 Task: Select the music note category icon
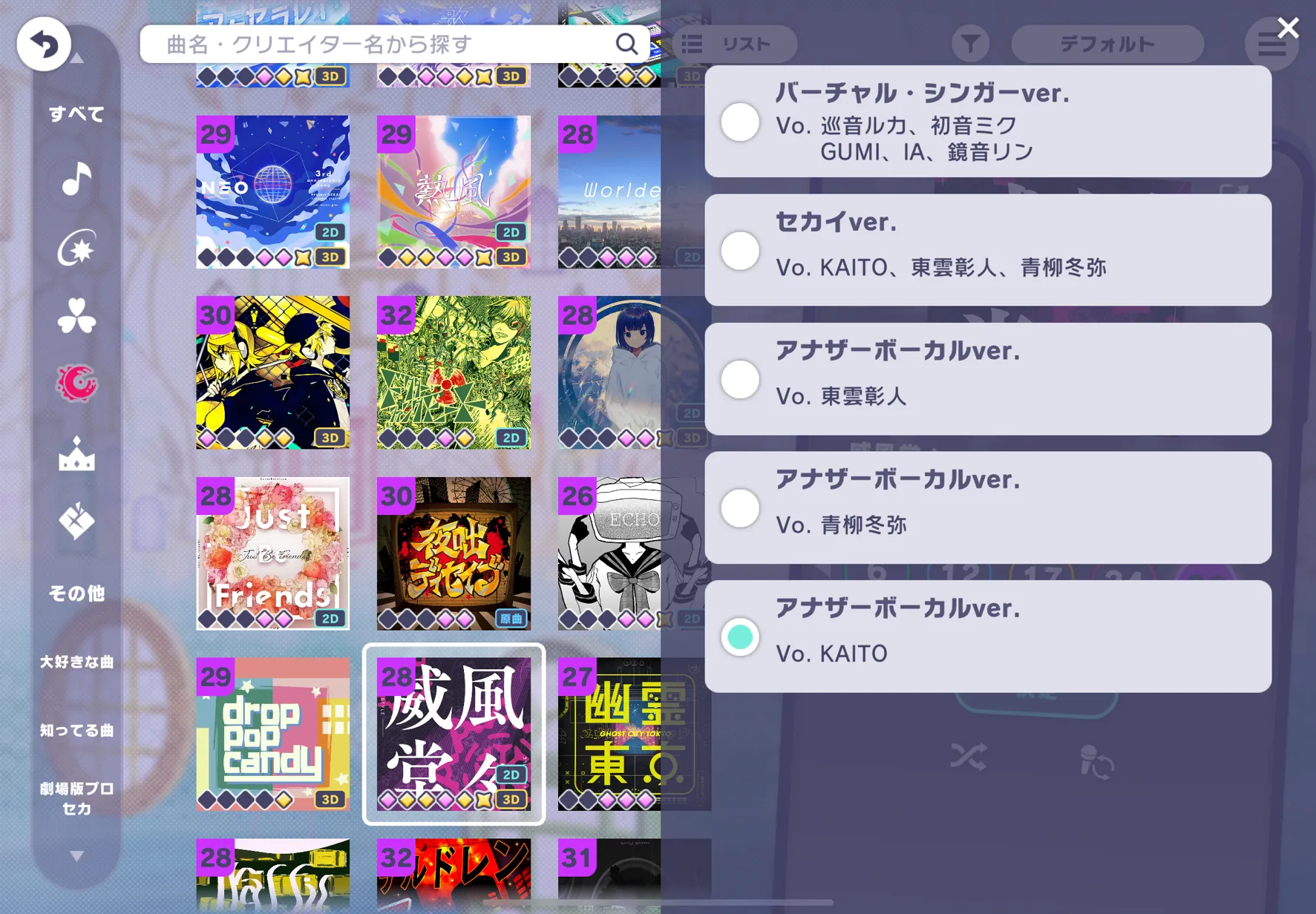pyautogui.click(x=76, y=180)
